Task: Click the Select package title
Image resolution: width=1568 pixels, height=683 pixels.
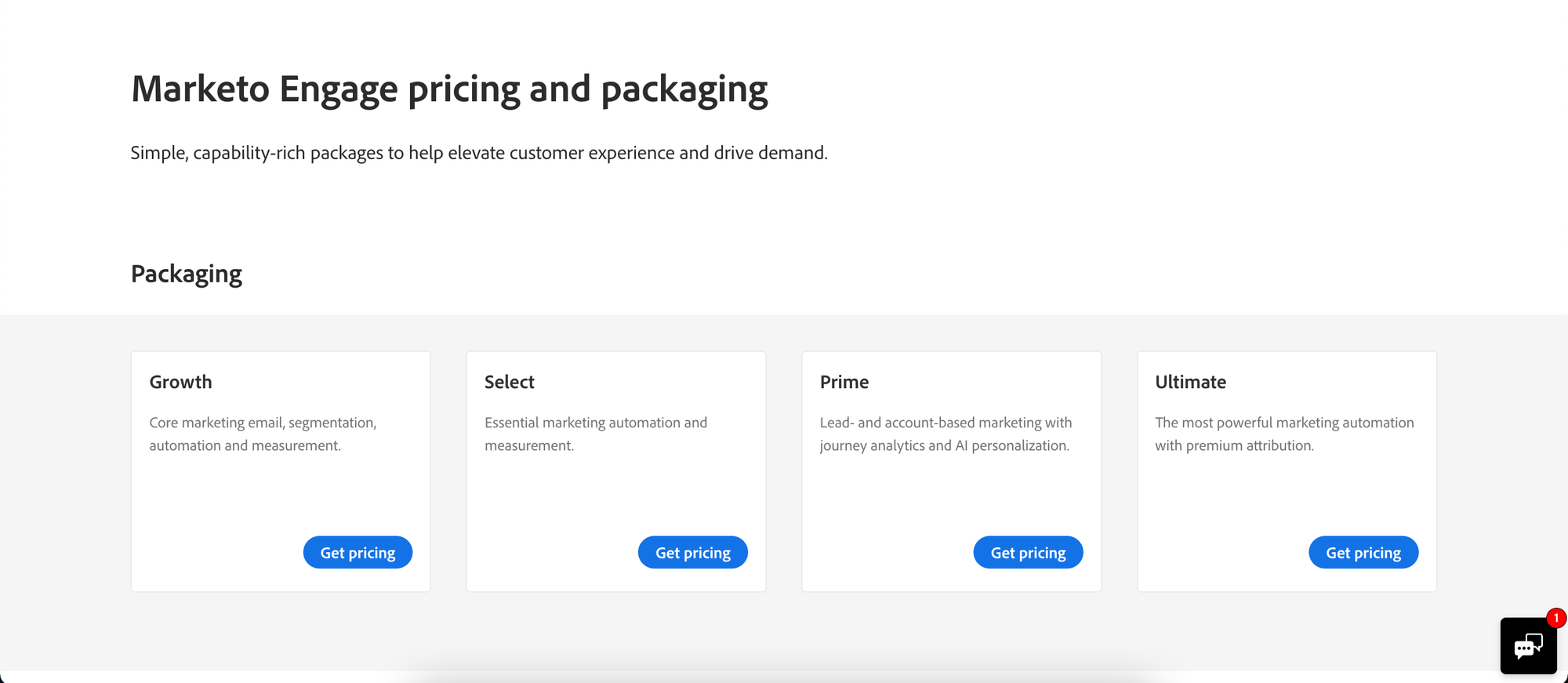Action: point(508,382)
